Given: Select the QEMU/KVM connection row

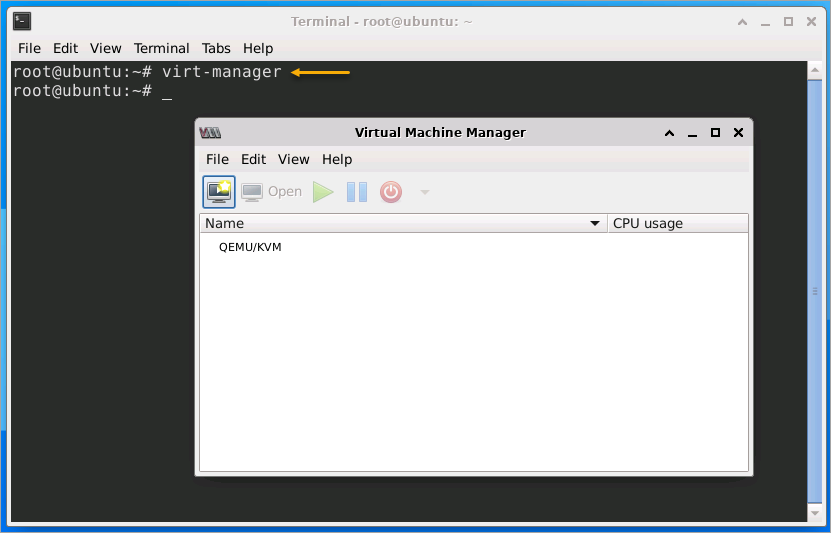Looking at the screenshot, I should click(474, 247).
